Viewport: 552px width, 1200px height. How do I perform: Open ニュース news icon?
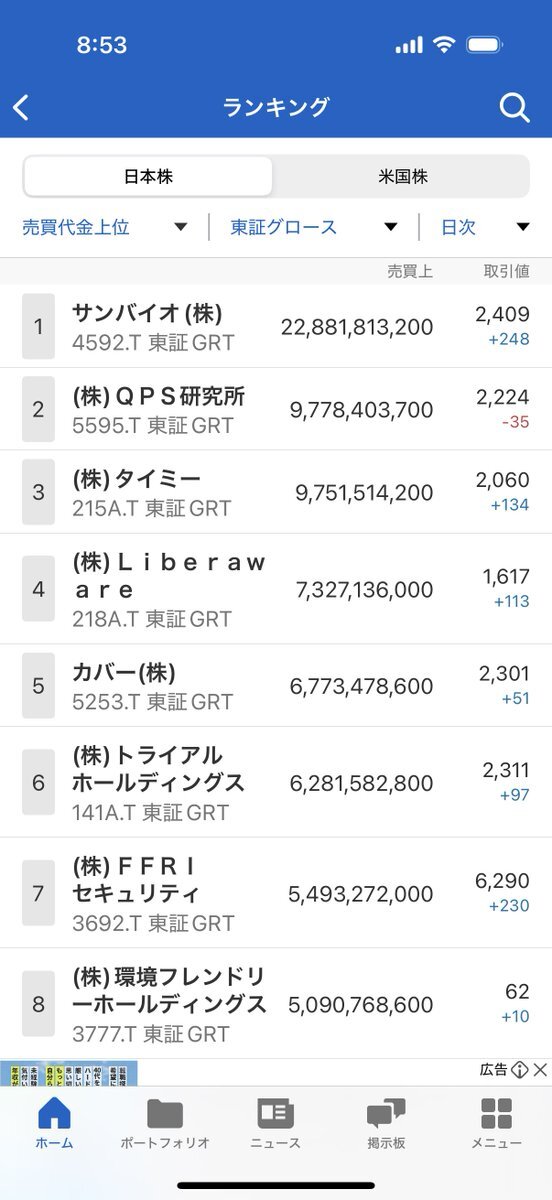pyautogui.click(x=275, y=1114)
